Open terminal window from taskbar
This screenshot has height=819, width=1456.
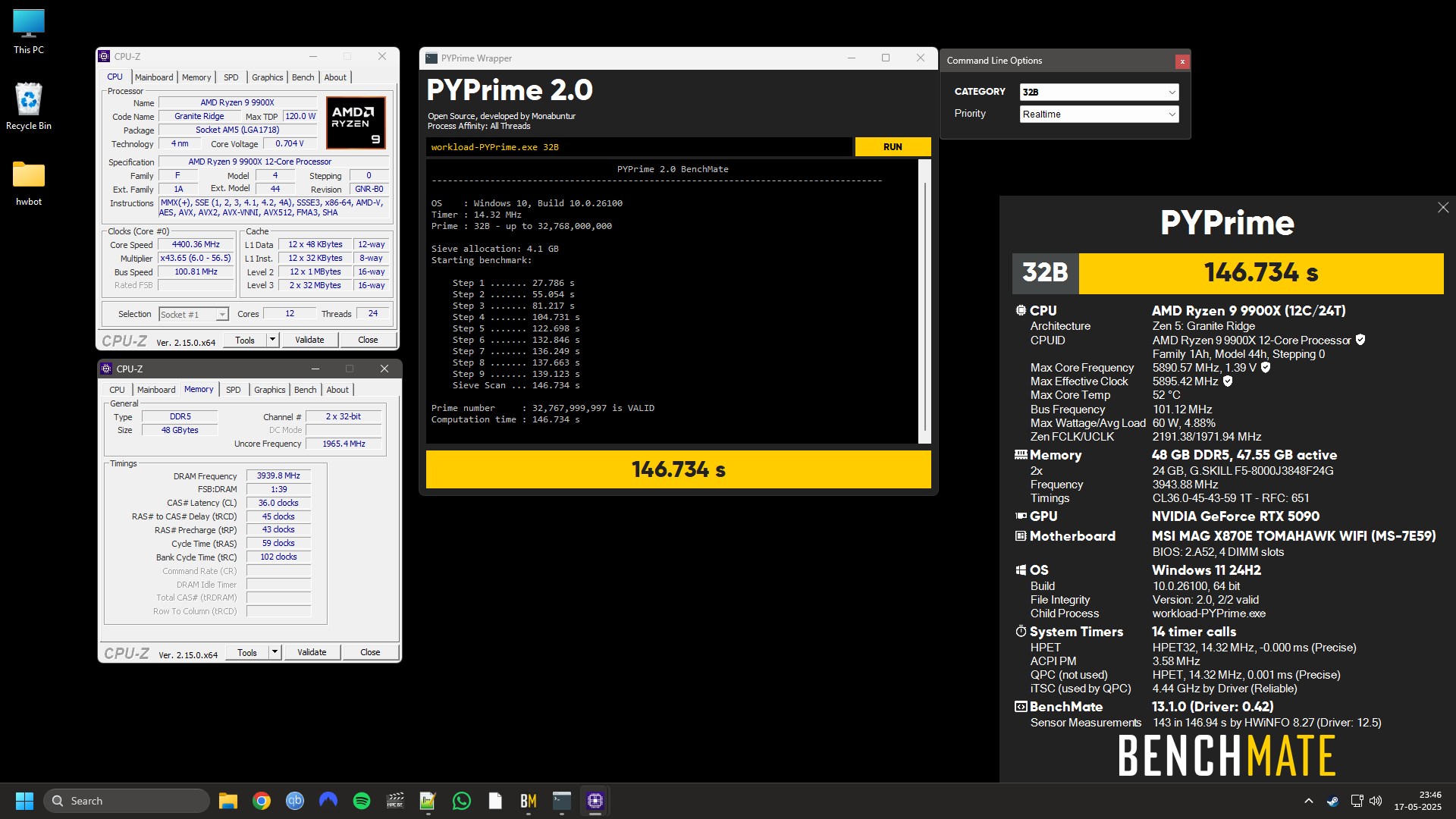click(562, 801)
